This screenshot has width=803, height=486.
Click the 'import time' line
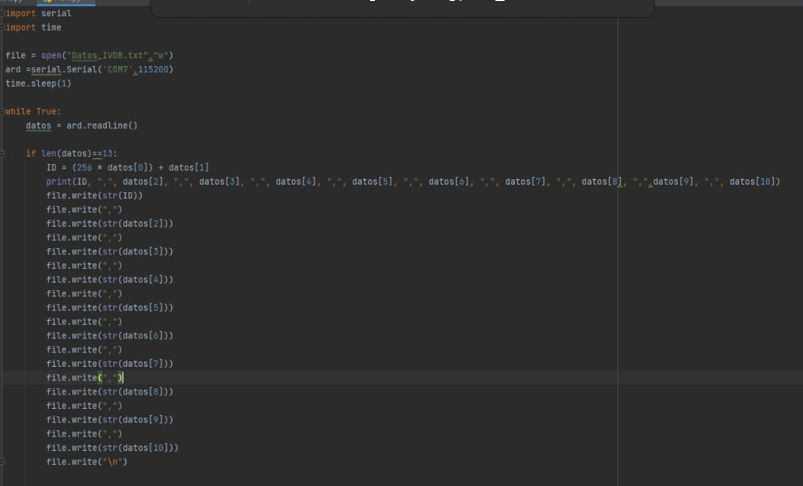click(x=33, y=28)
